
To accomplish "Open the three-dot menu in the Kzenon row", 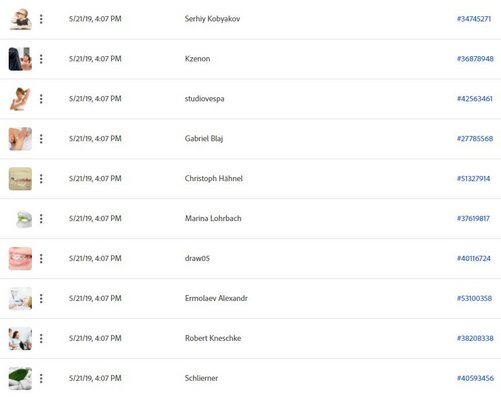I will coord(41,59).
